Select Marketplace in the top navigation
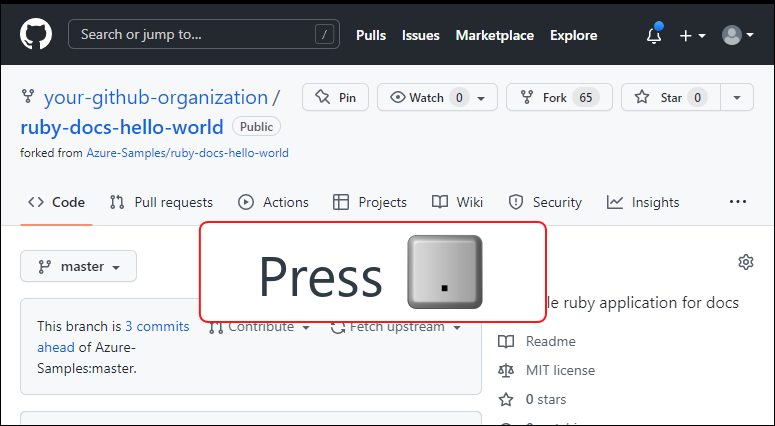 click(494, 35)
